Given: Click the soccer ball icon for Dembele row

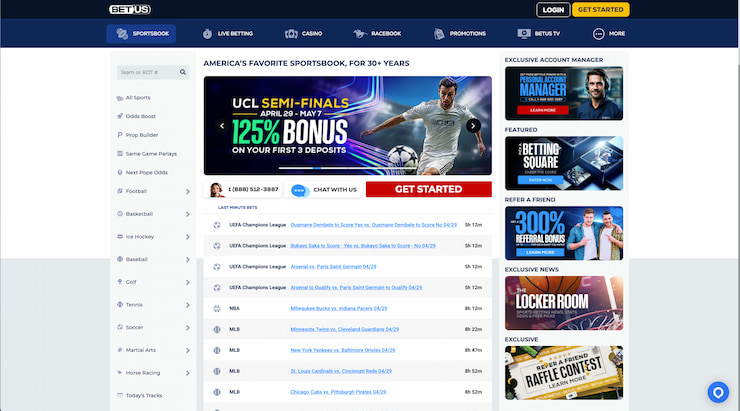Looking at the screenshot, I should [x=217, y=225].
